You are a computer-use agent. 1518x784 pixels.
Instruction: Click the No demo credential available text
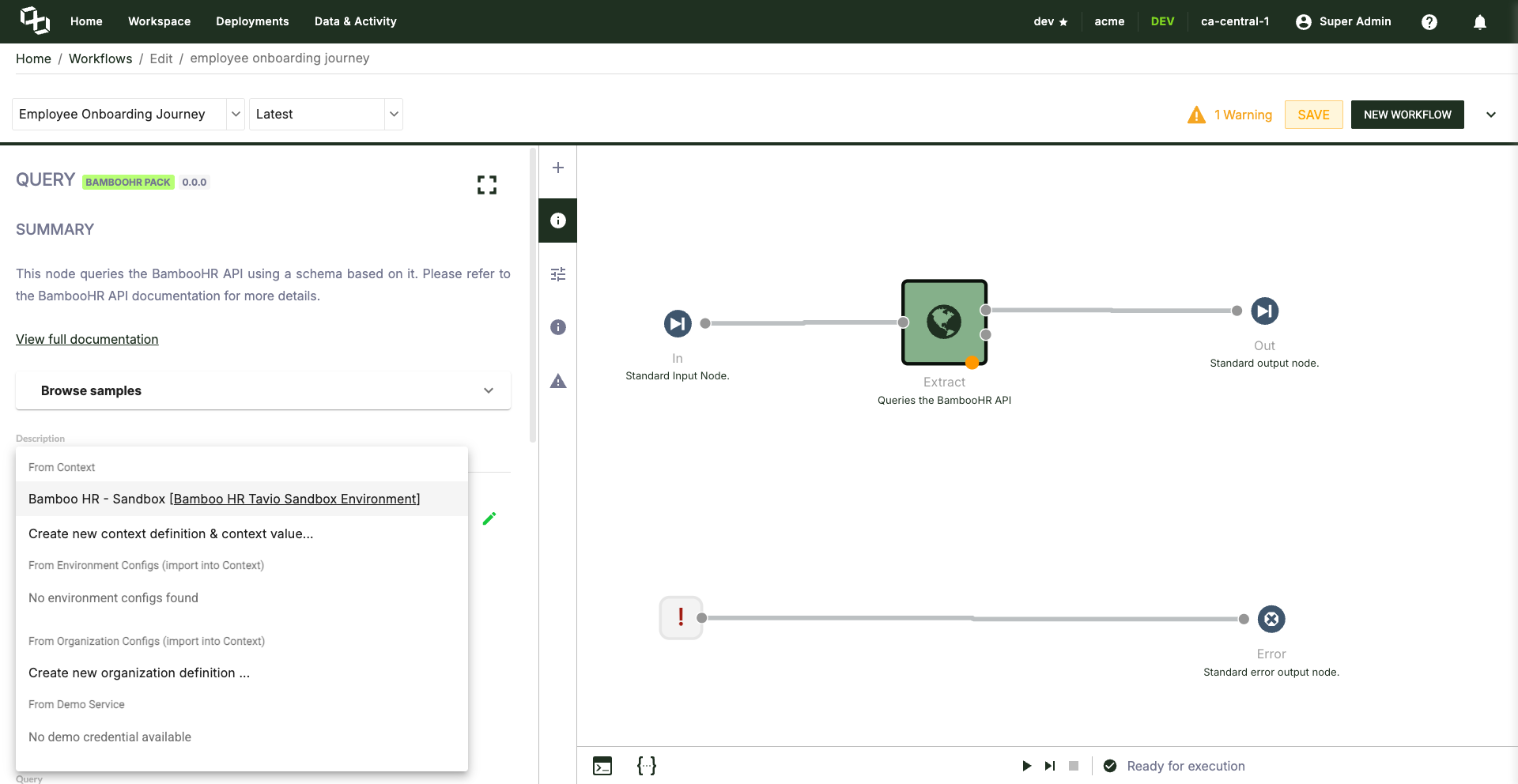tap(110, 737)
